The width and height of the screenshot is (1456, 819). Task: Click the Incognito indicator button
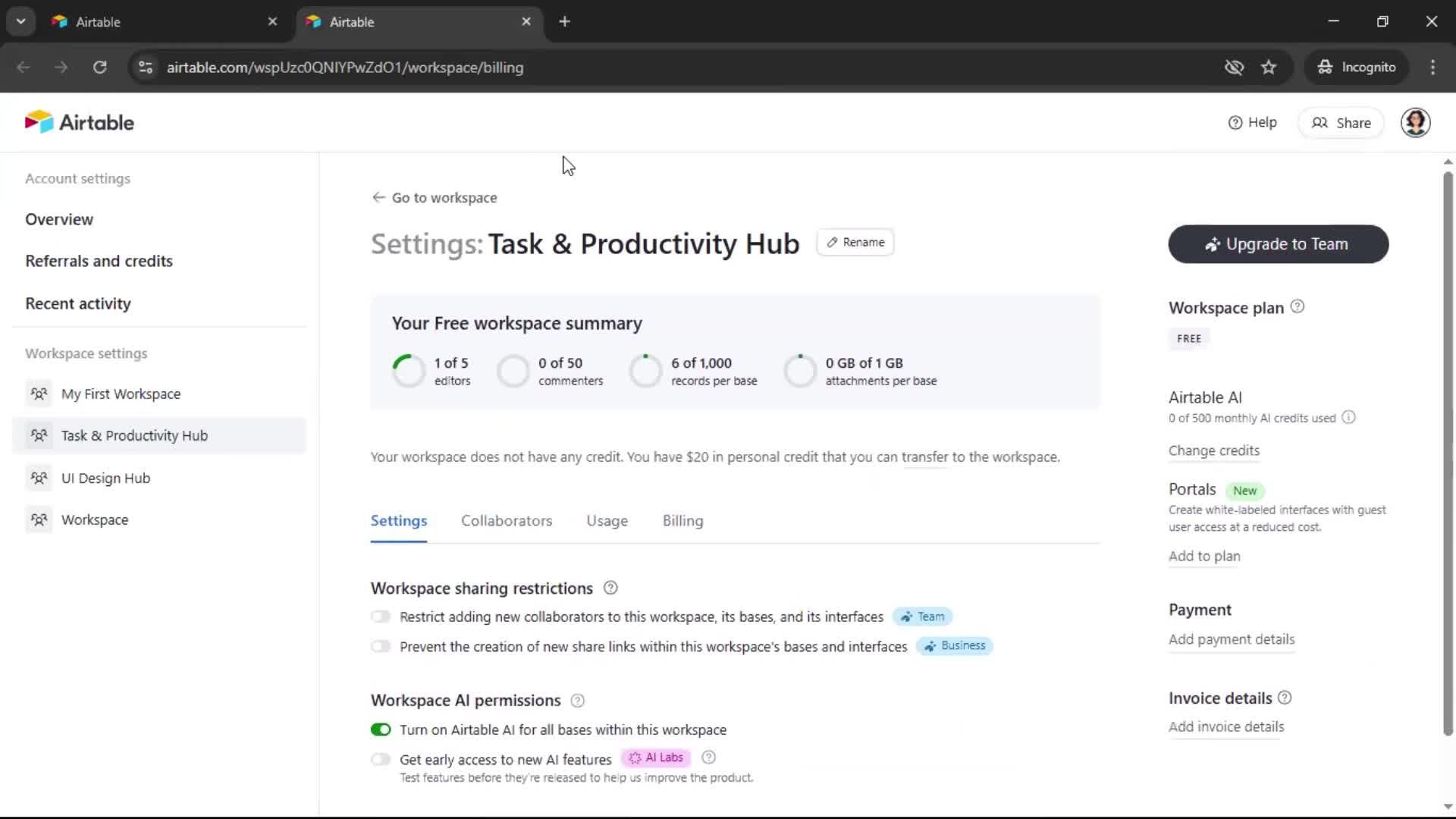[1356, 67]
